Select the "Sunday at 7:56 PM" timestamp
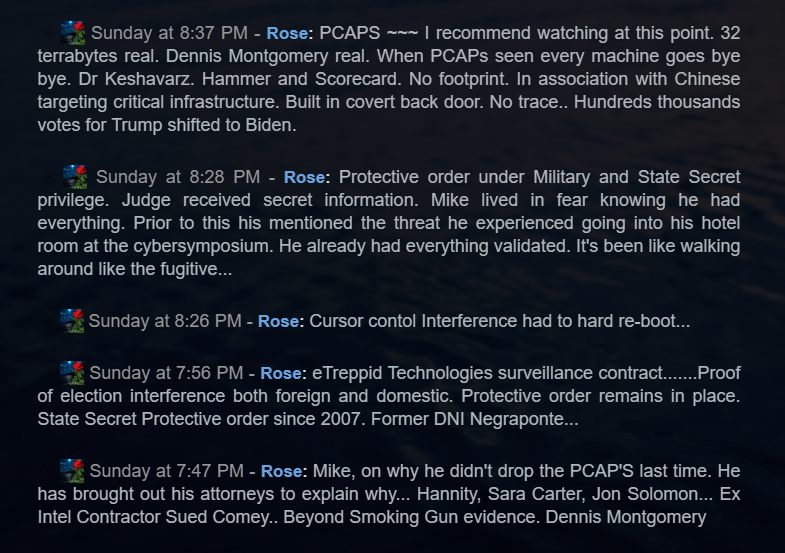The width and height of the screenshot is (785, 553). click(x=166, y=373)
